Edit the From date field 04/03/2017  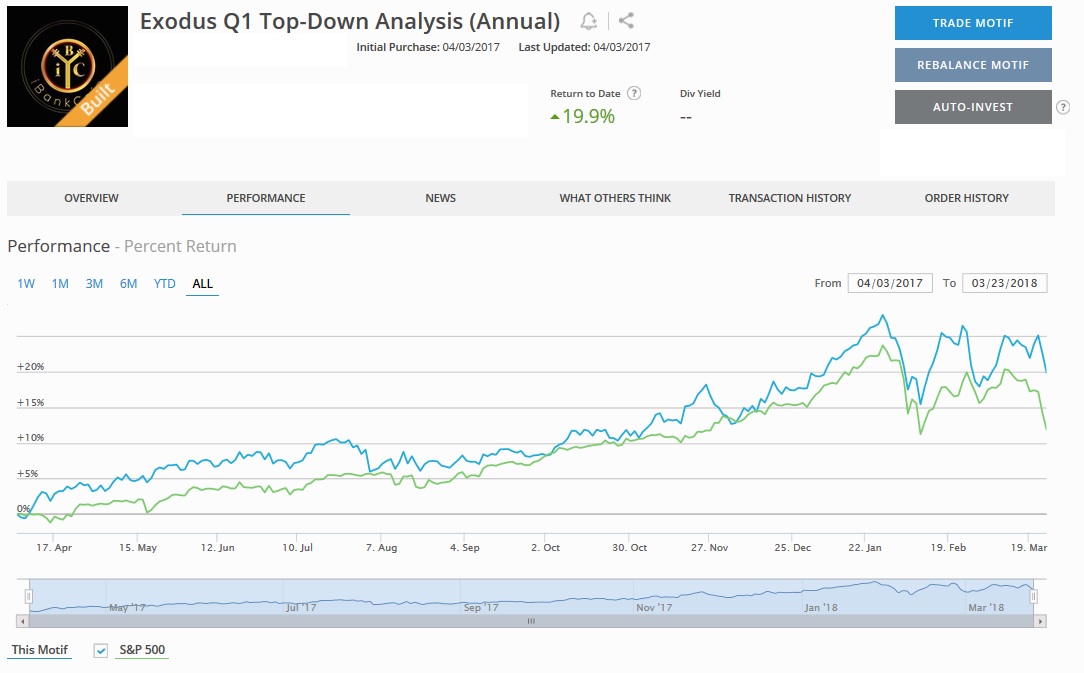[890, 283]
